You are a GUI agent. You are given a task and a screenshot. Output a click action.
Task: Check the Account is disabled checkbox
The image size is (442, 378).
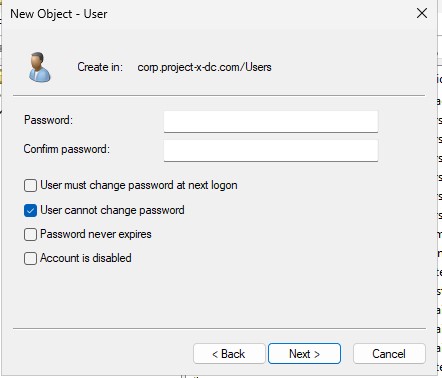pyautogui.click(x=30, y=258)
